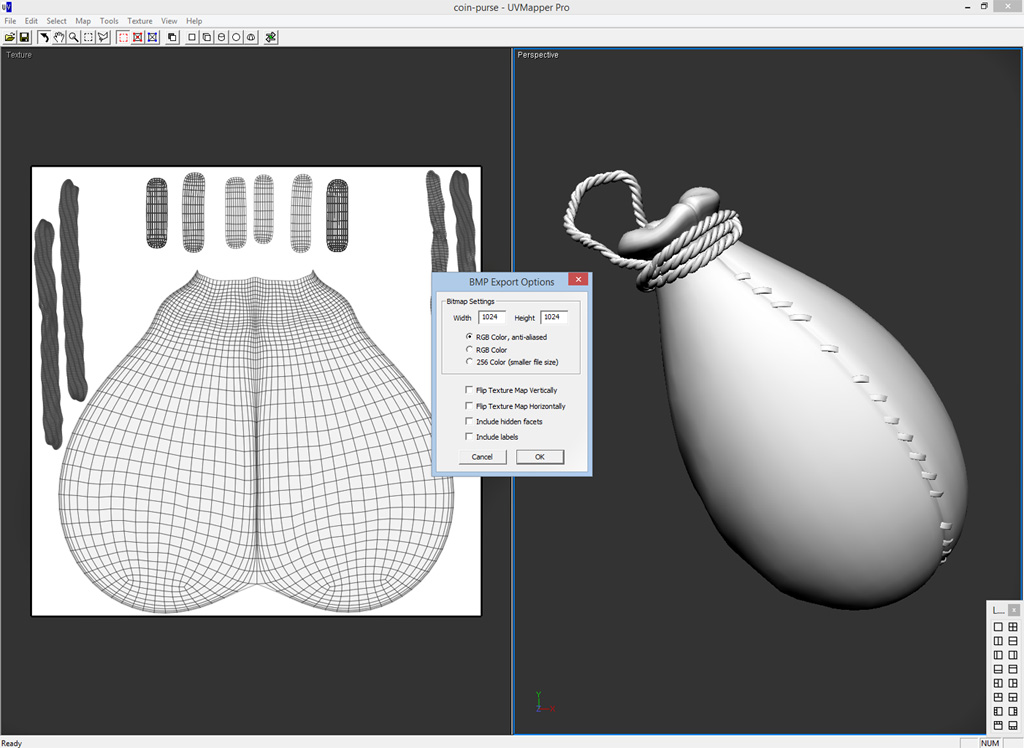Image resolution: width=1024 pixels, height=748 pixels.
Task: Open the Texture menu
Action: (x=140, y=21)
